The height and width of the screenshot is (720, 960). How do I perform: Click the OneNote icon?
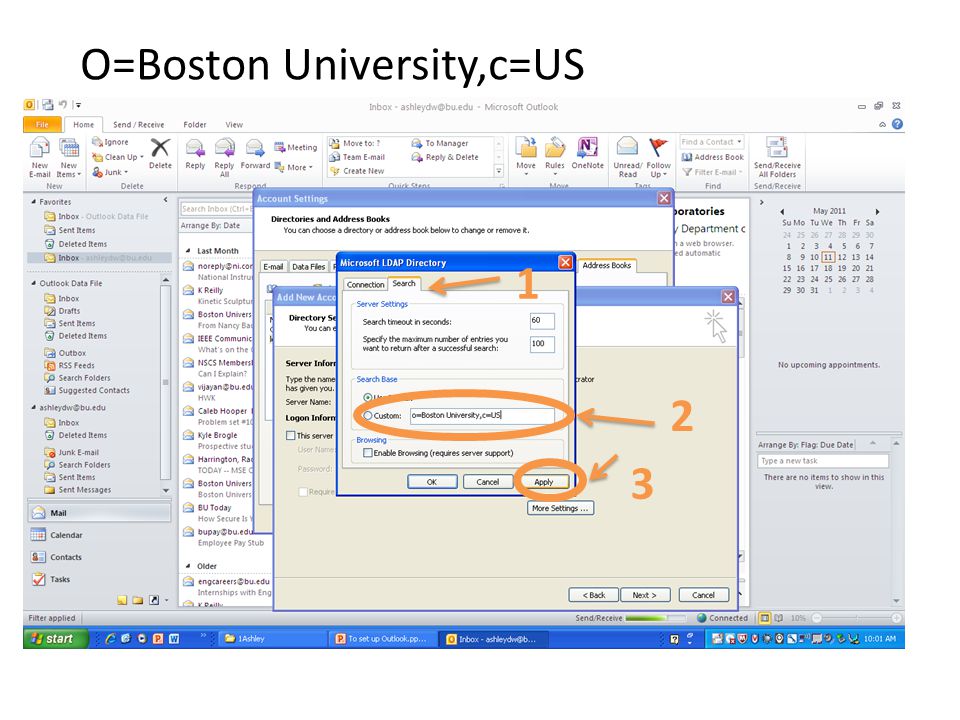587,148
